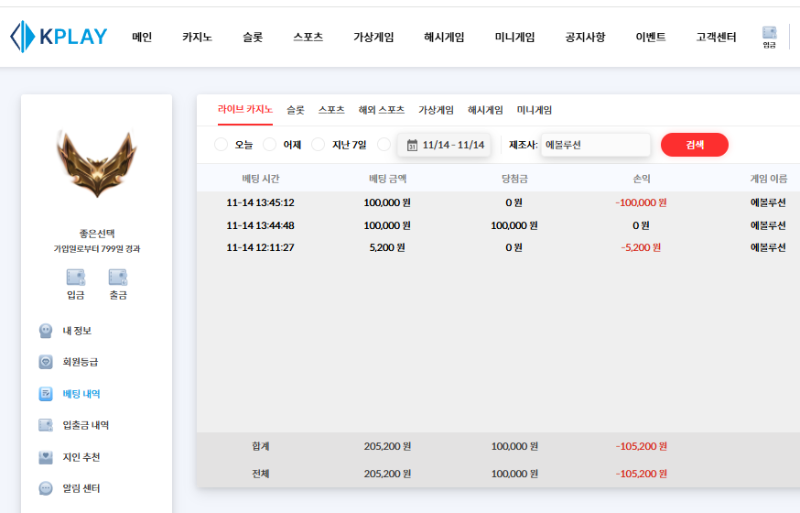This screenshot has width=800, height=513.
Task: Click the calendar icon in date range
Action: point(412,145)
